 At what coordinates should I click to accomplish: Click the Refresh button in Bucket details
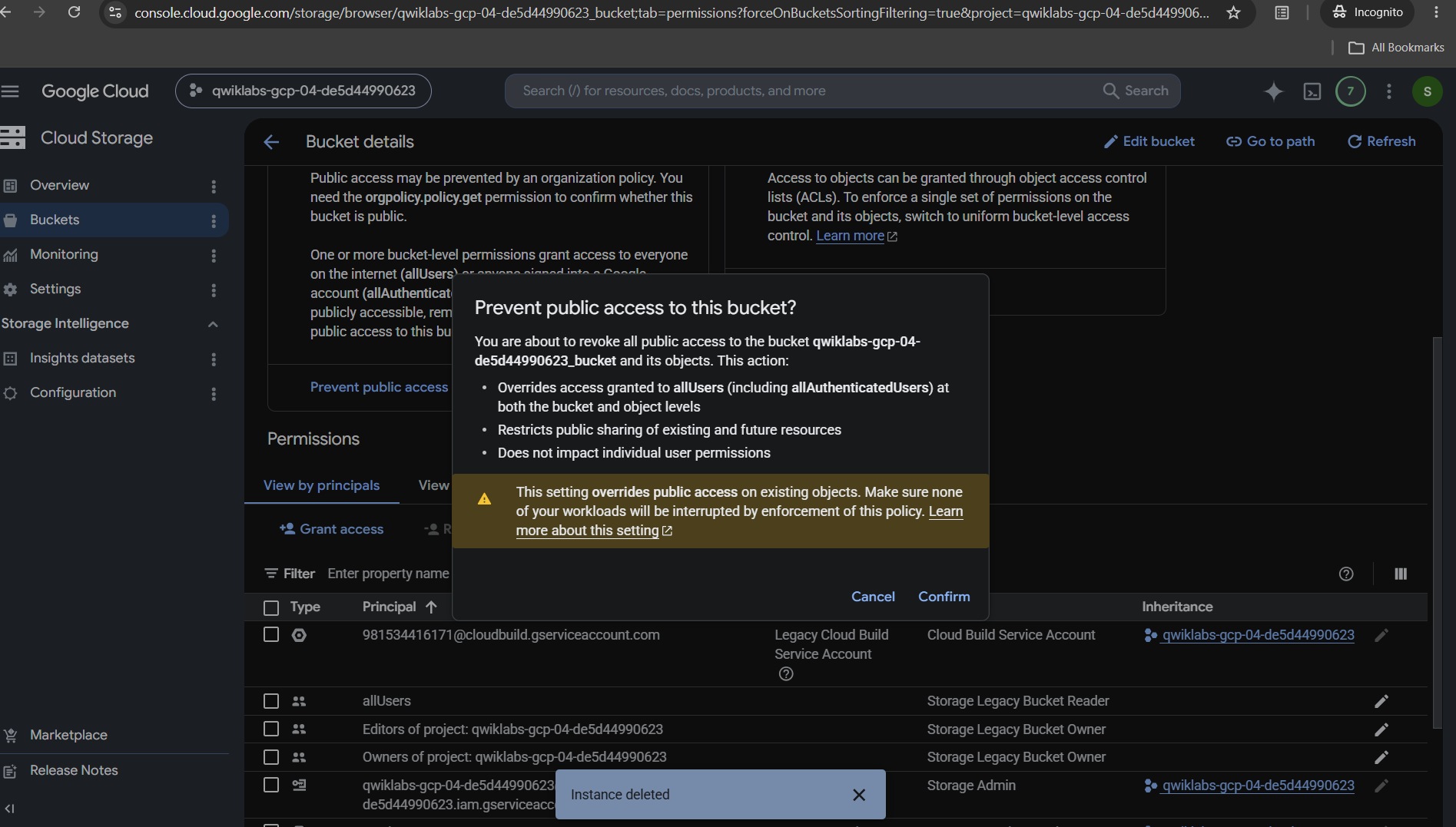[1381, 141]
